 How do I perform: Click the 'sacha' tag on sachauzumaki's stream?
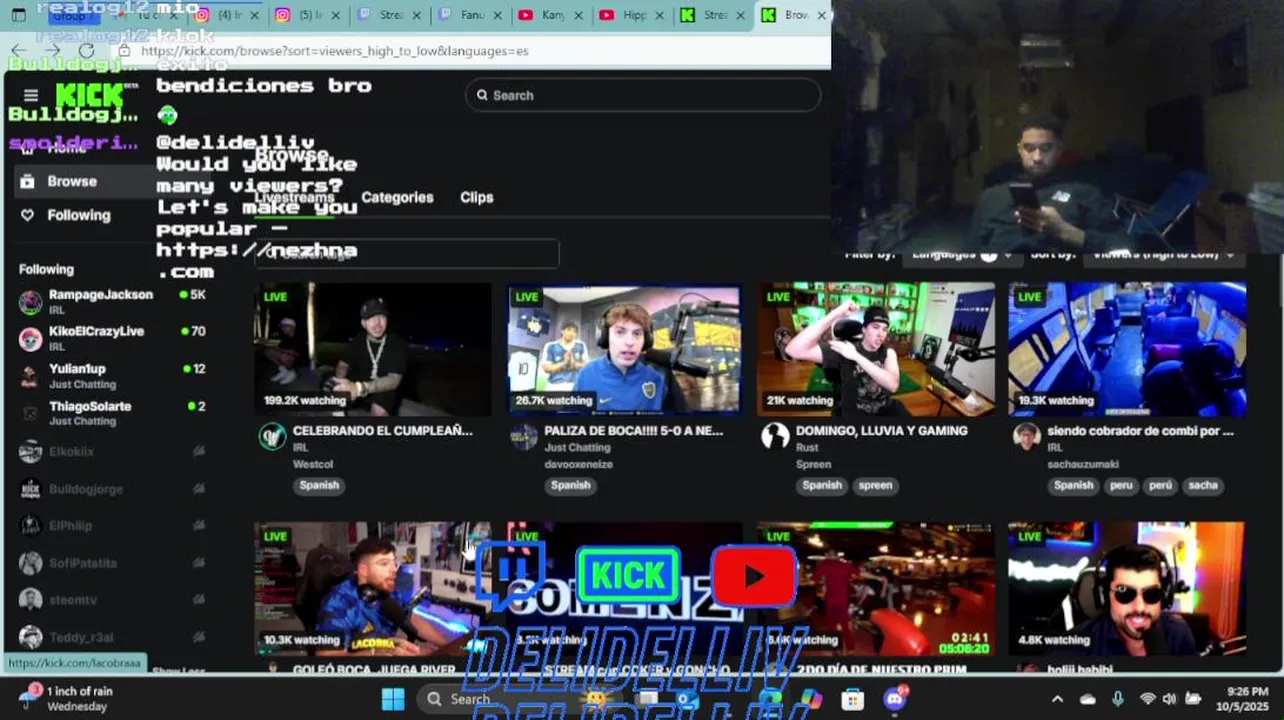[1203, 485]
